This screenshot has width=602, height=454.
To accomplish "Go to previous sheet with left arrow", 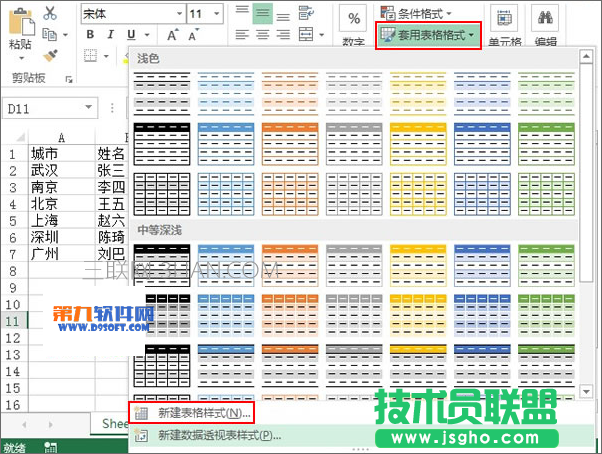I will point(25,425).
